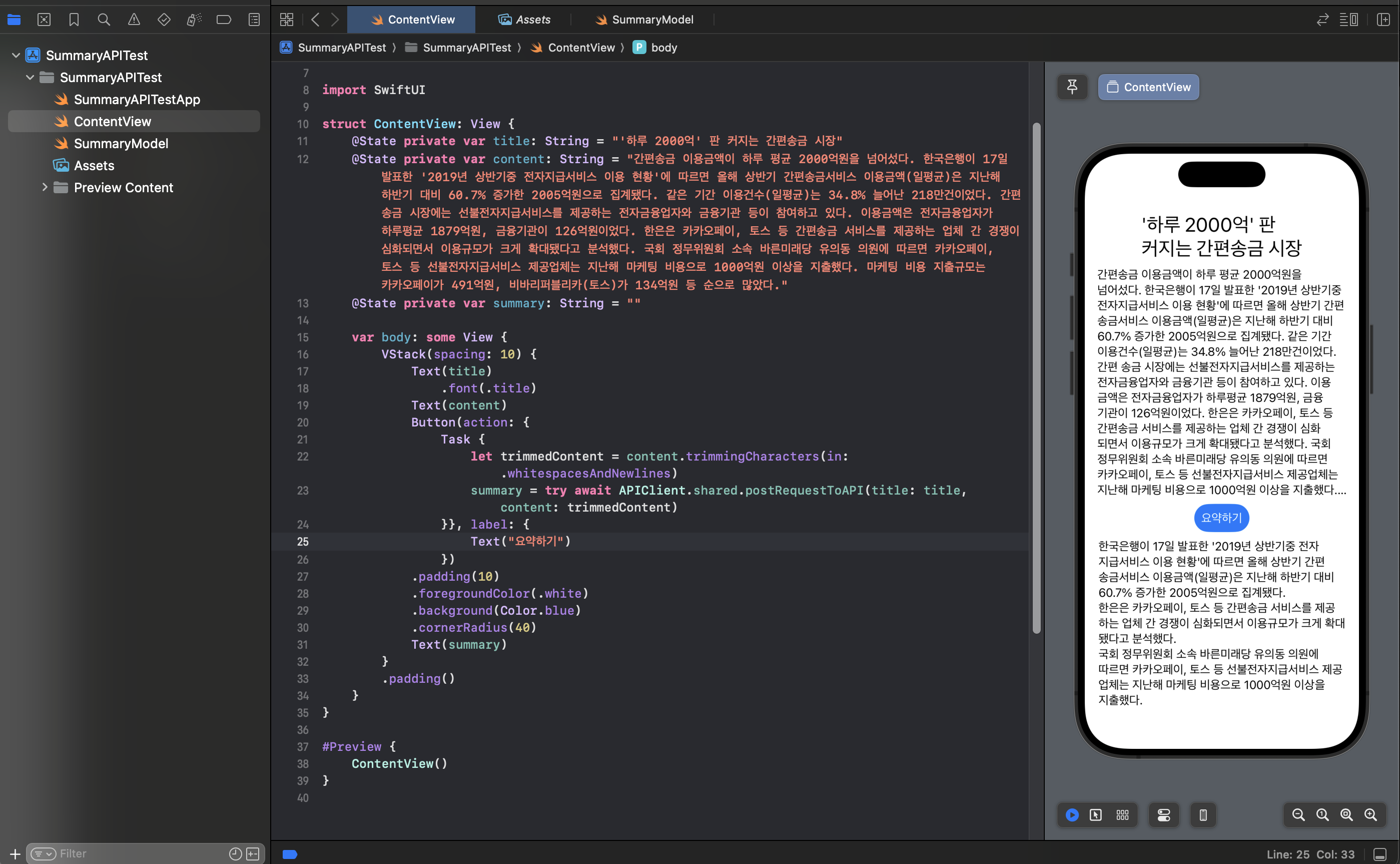Start live preview play button
The width and height of the screenshot is (1400, 864).
point(1072,815)
